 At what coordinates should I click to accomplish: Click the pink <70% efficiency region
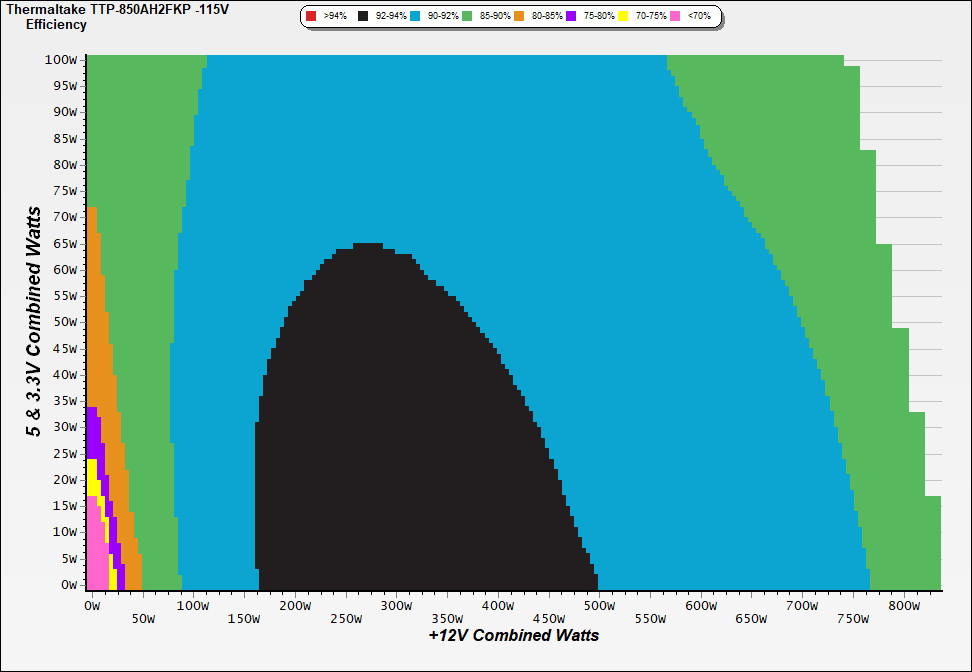[95, 560]
